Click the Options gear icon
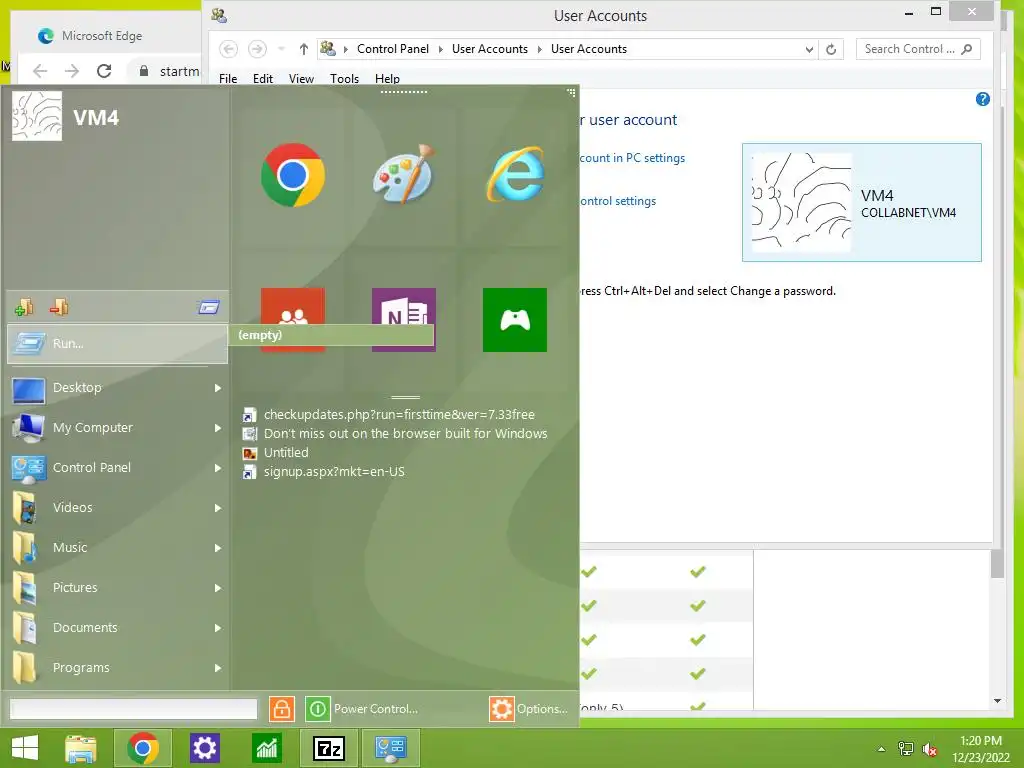 (x=502, y=709)
